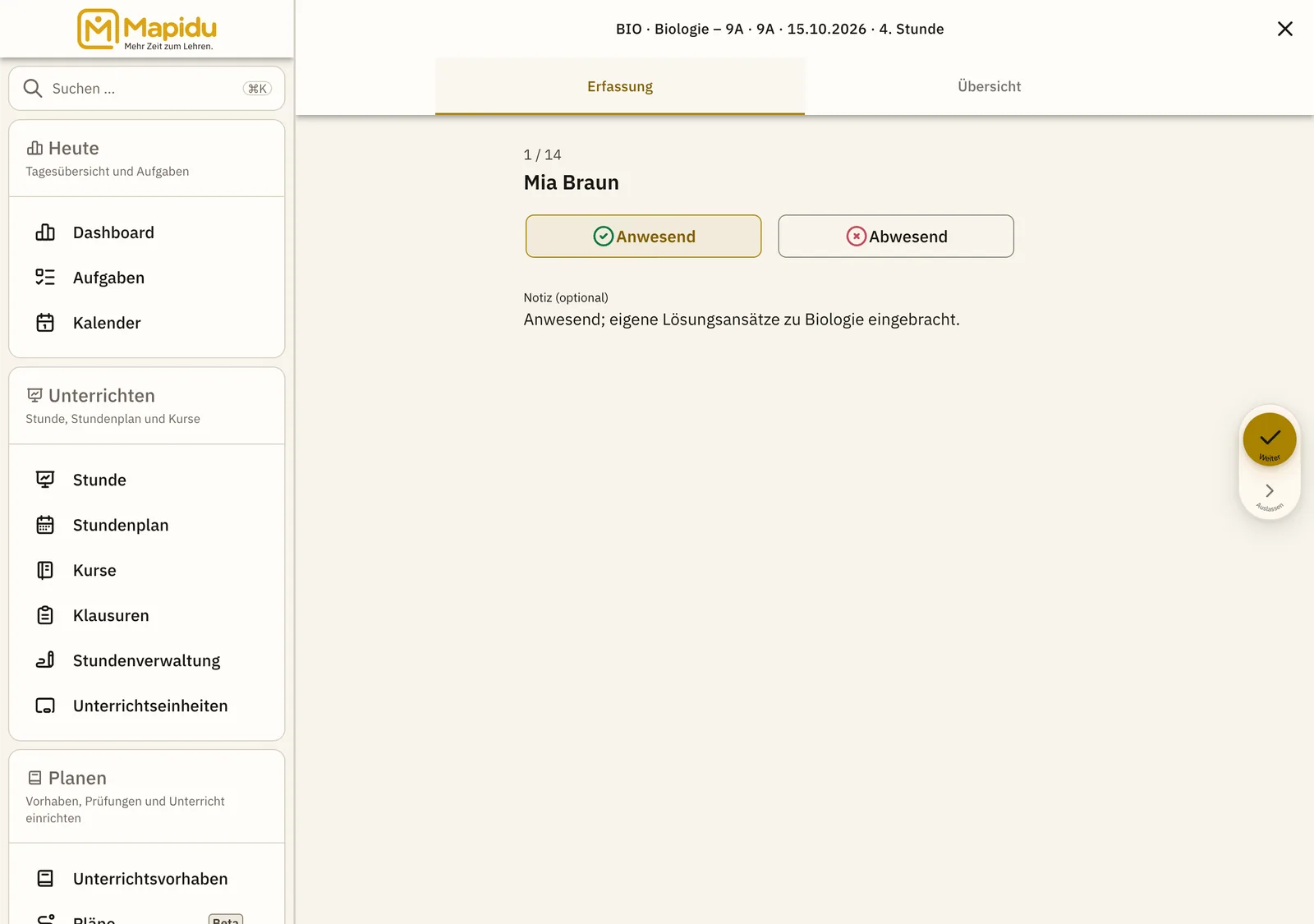
Task: Close the attendance dialog with X
Action: click(1285, 29)
